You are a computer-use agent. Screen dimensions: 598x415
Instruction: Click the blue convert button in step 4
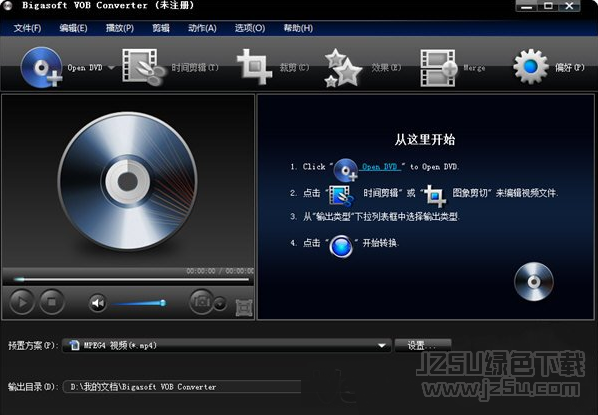tap(341, 246)
